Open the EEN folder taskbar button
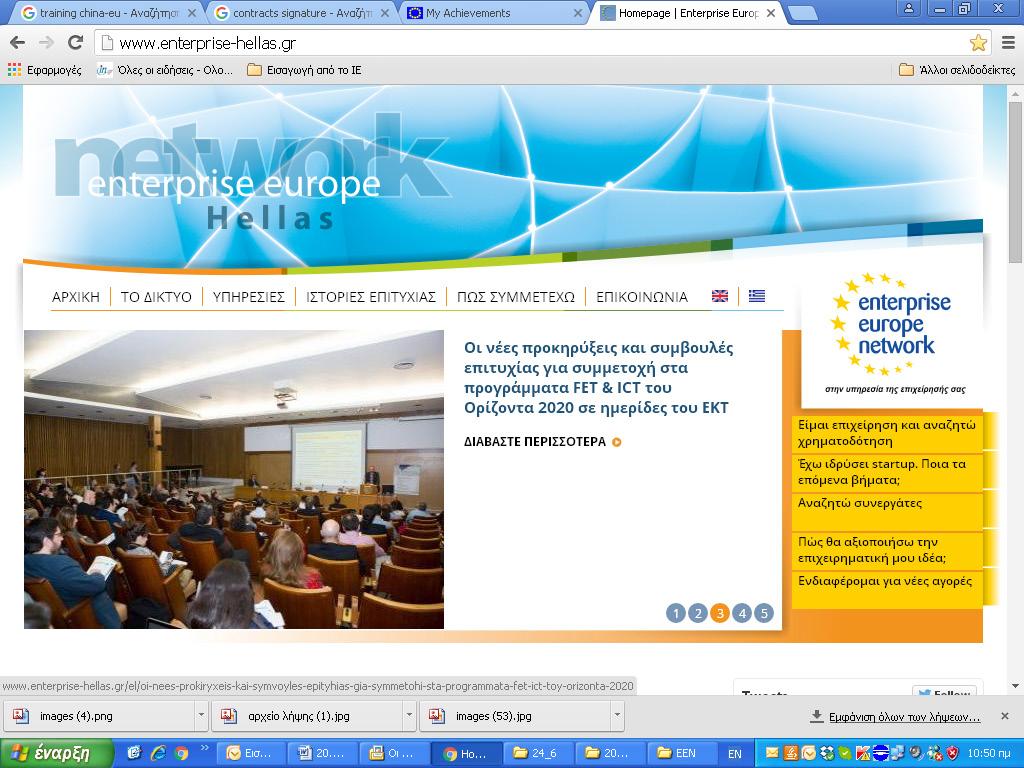The height and width of the screenshot is (768, 1024). [x=682, y=754]
